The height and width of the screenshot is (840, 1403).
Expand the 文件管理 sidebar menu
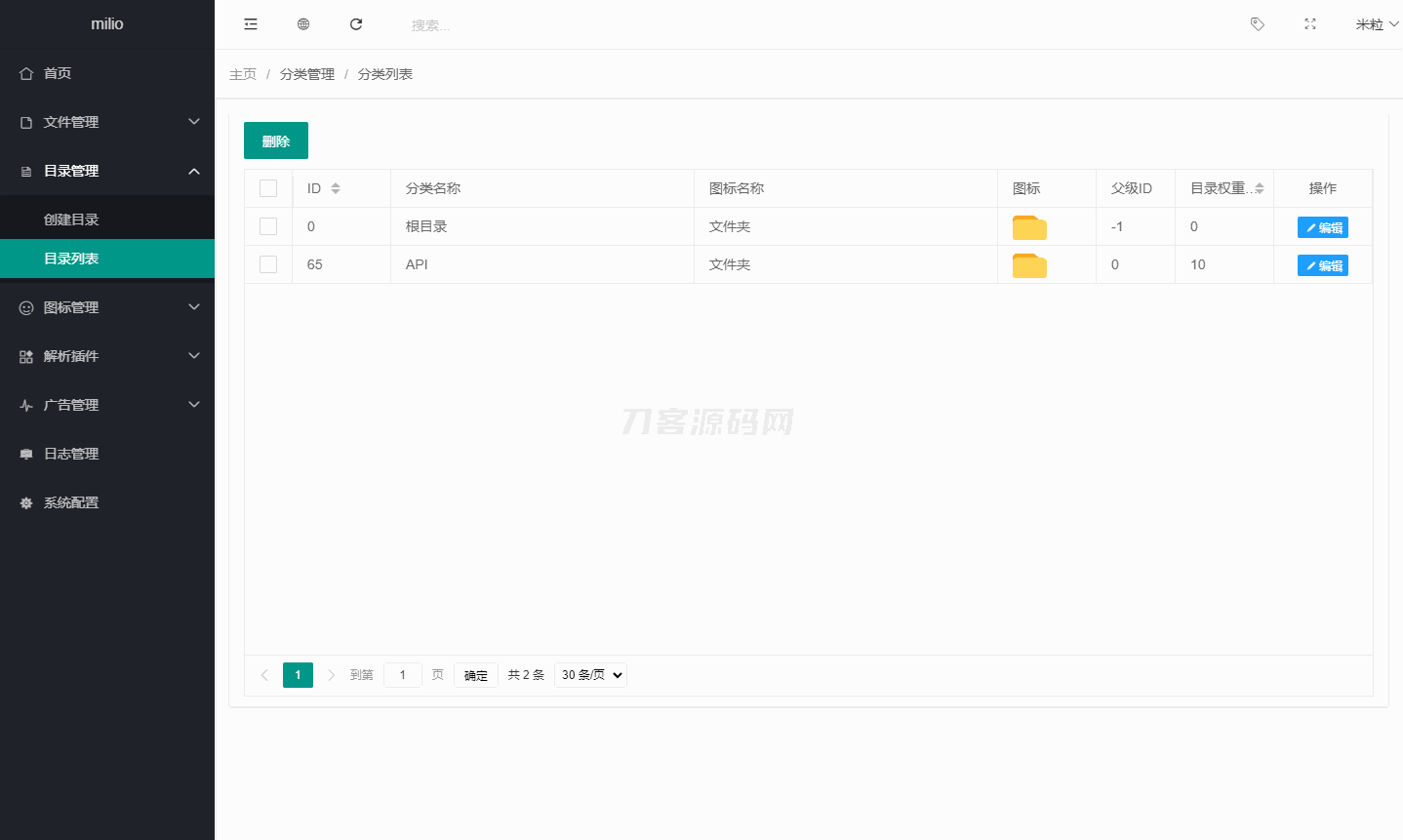pyautogui.click(x=107, y=122)
